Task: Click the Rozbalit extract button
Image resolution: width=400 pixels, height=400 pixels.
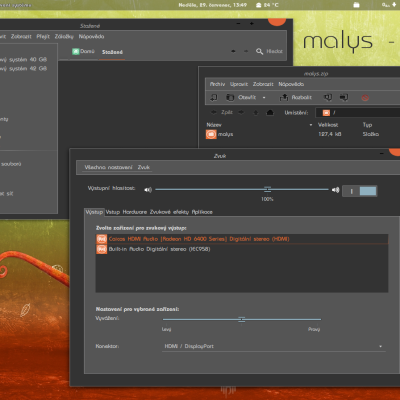Action: pyautogui.click(x=296, y=97)
